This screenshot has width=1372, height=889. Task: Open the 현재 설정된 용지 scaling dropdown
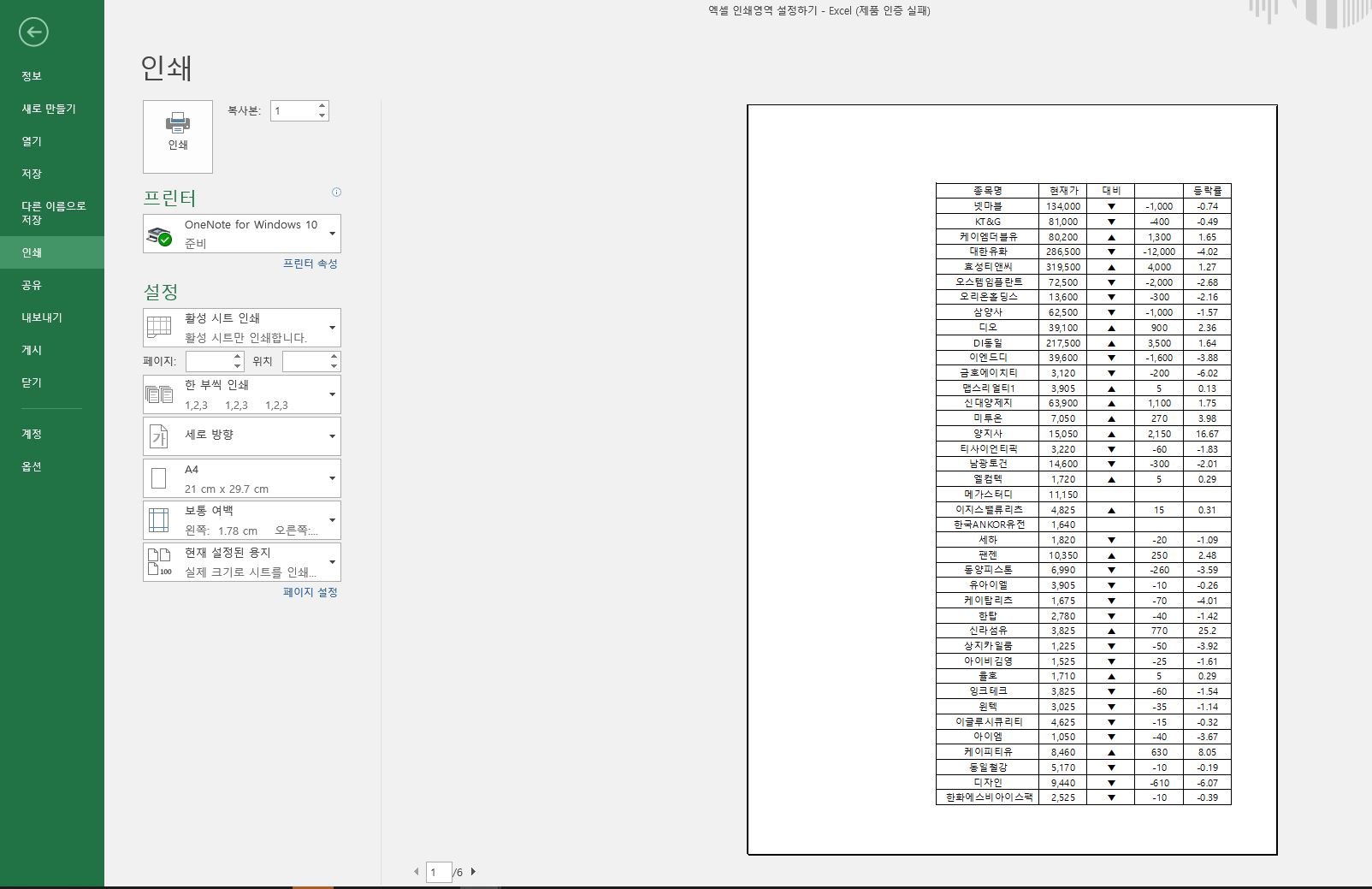tap(242, 562)
